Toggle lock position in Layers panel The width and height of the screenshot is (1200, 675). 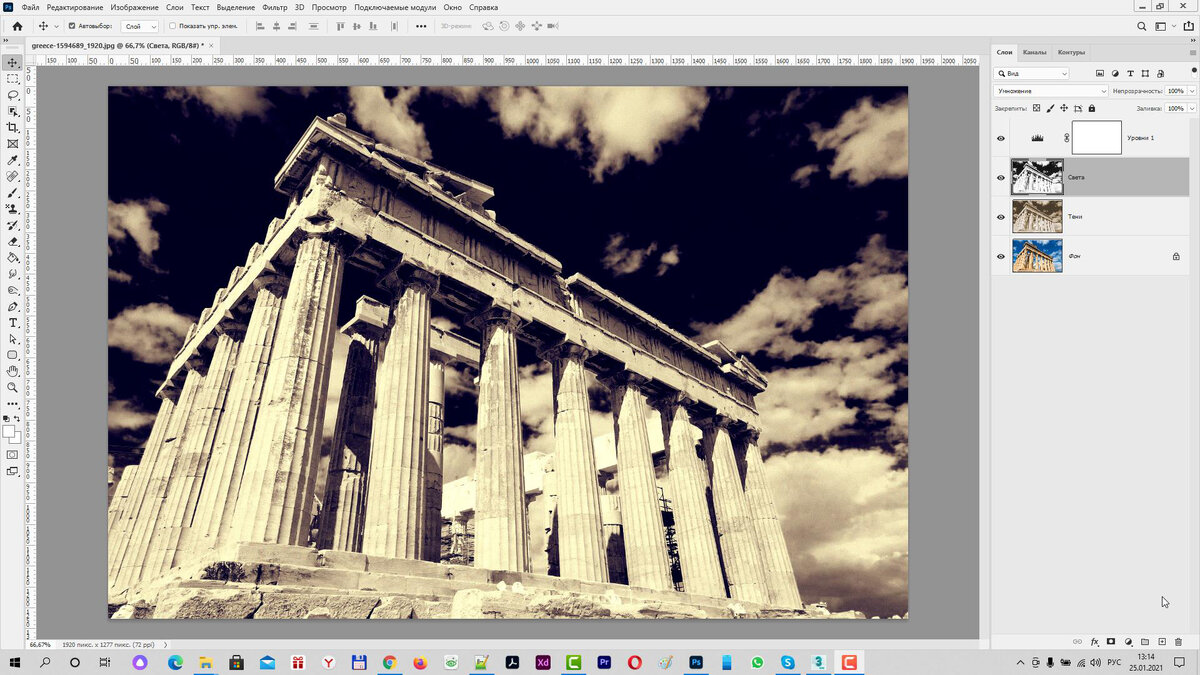tap(1064, 108)
